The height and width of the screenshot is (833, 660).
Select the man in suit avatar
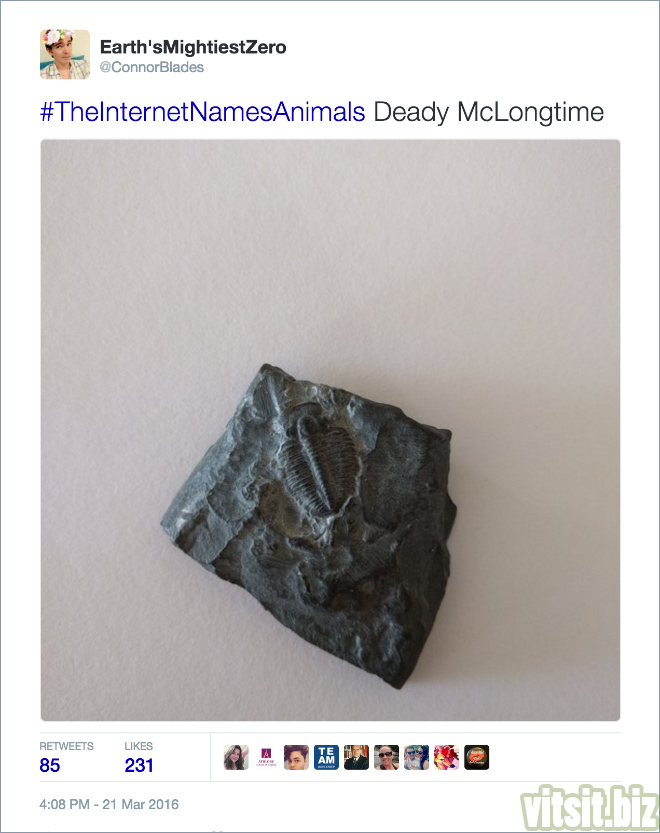tap(356, 758)
